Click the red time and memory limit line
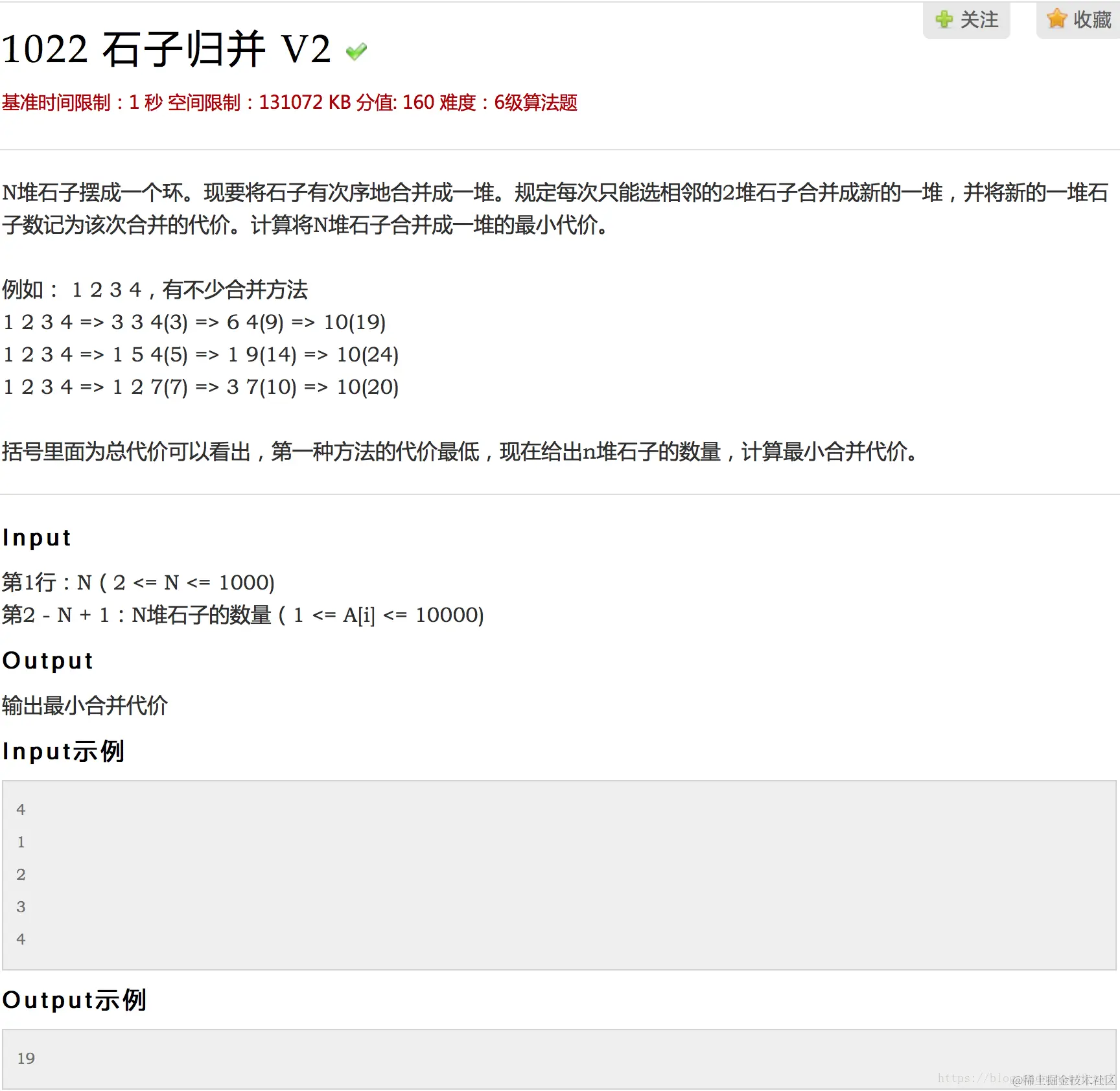 coord(290,102)
